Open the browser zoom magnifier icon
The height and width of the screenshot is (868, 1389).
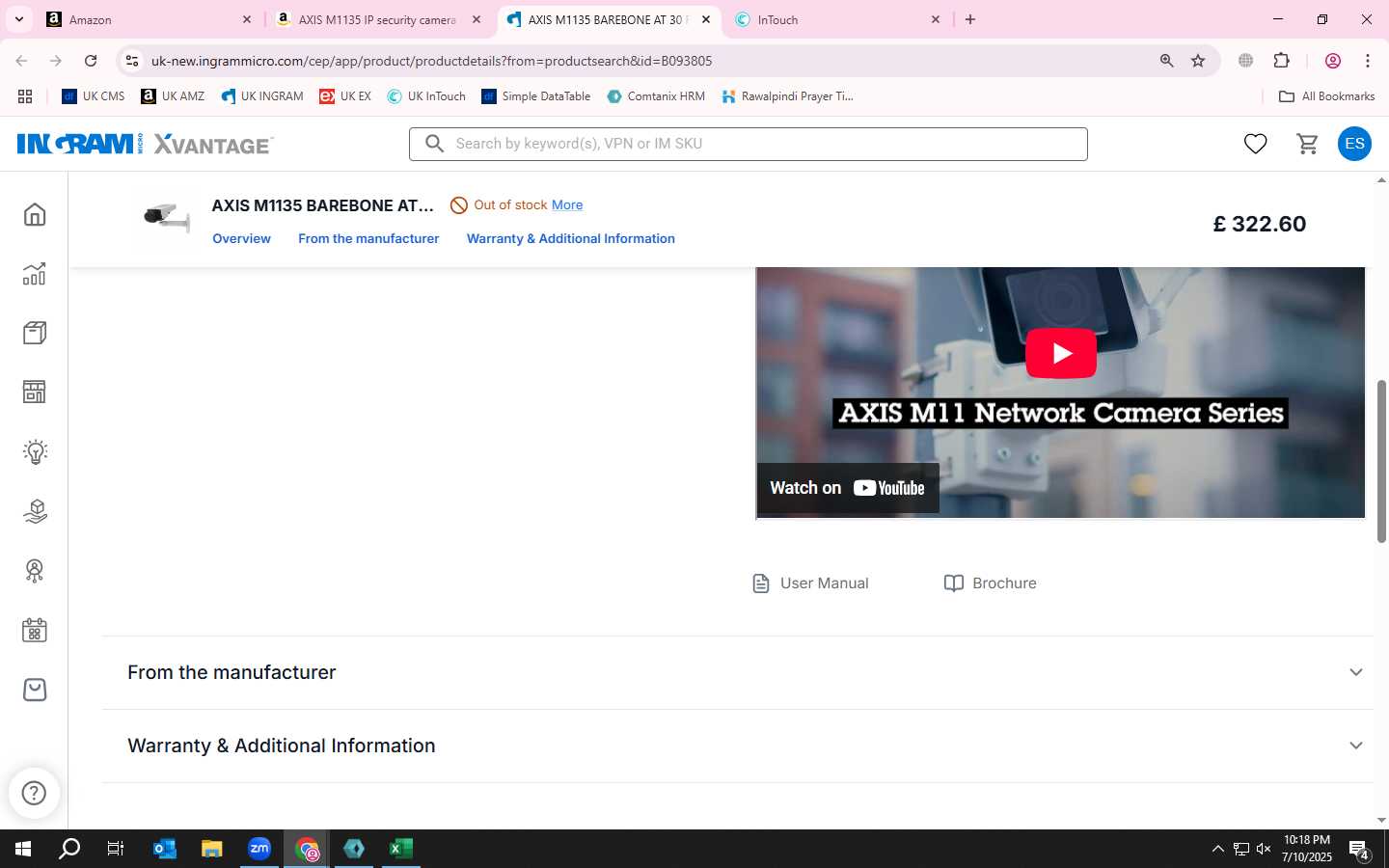1166,61
